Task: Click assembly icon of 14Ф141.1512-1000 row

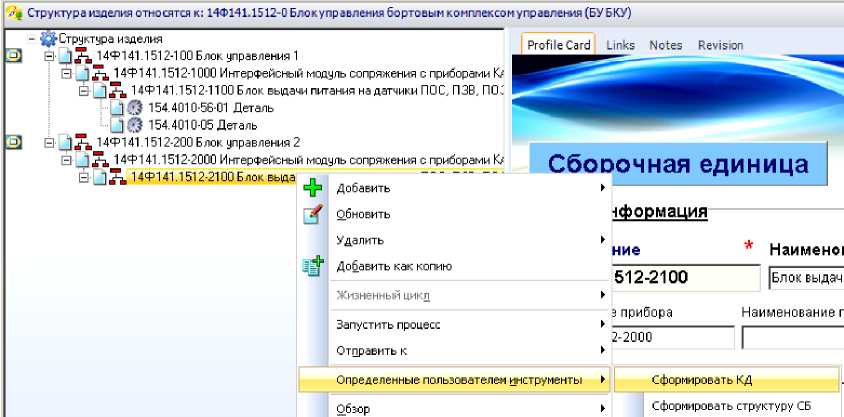Action: (x=100, y=73)
